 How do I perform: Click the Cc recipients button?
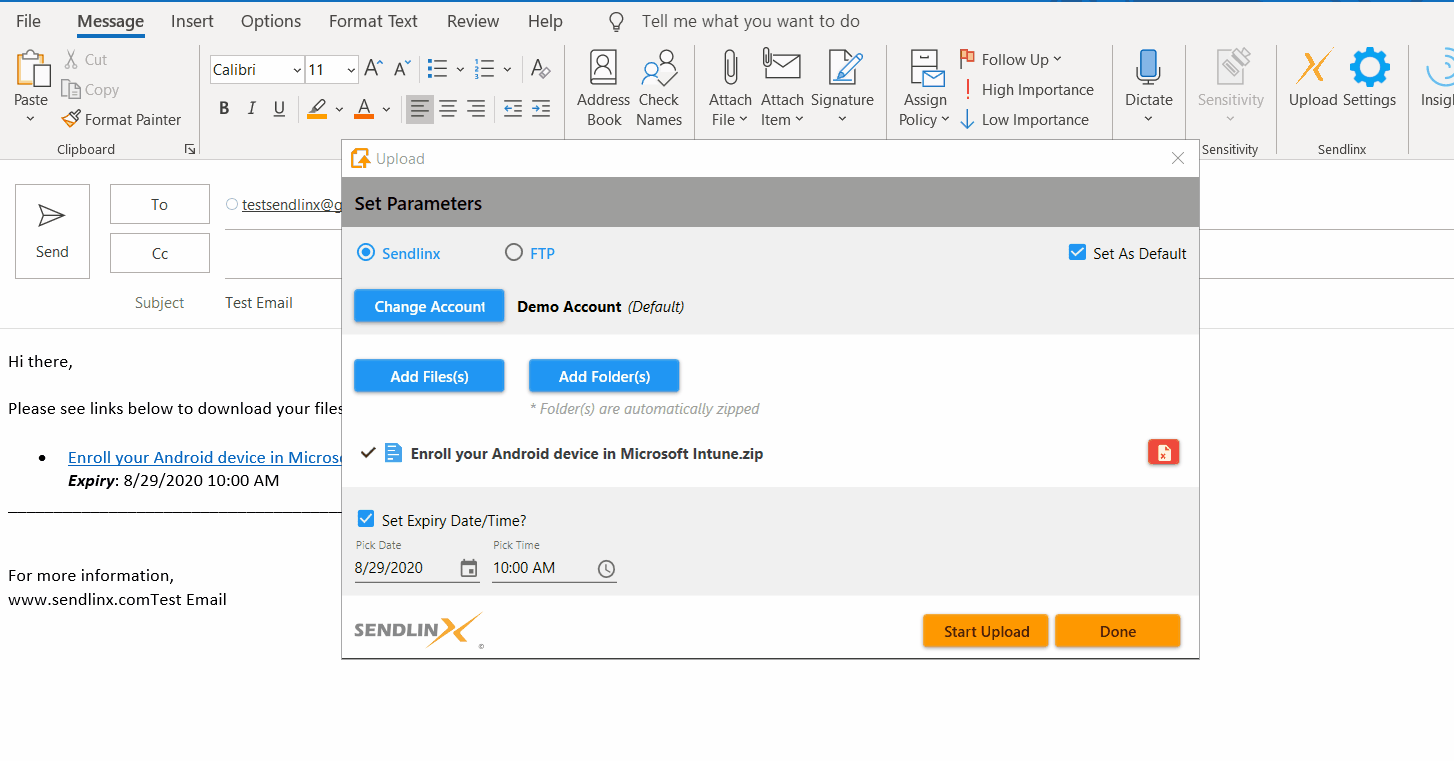pyautogui.click(x=160, y=253)
